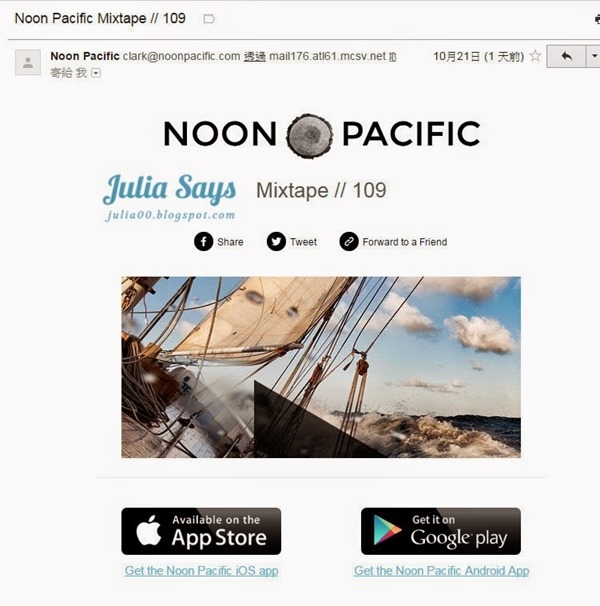
Task: Click the Facebook Share icon
Action: click(204, 242)
